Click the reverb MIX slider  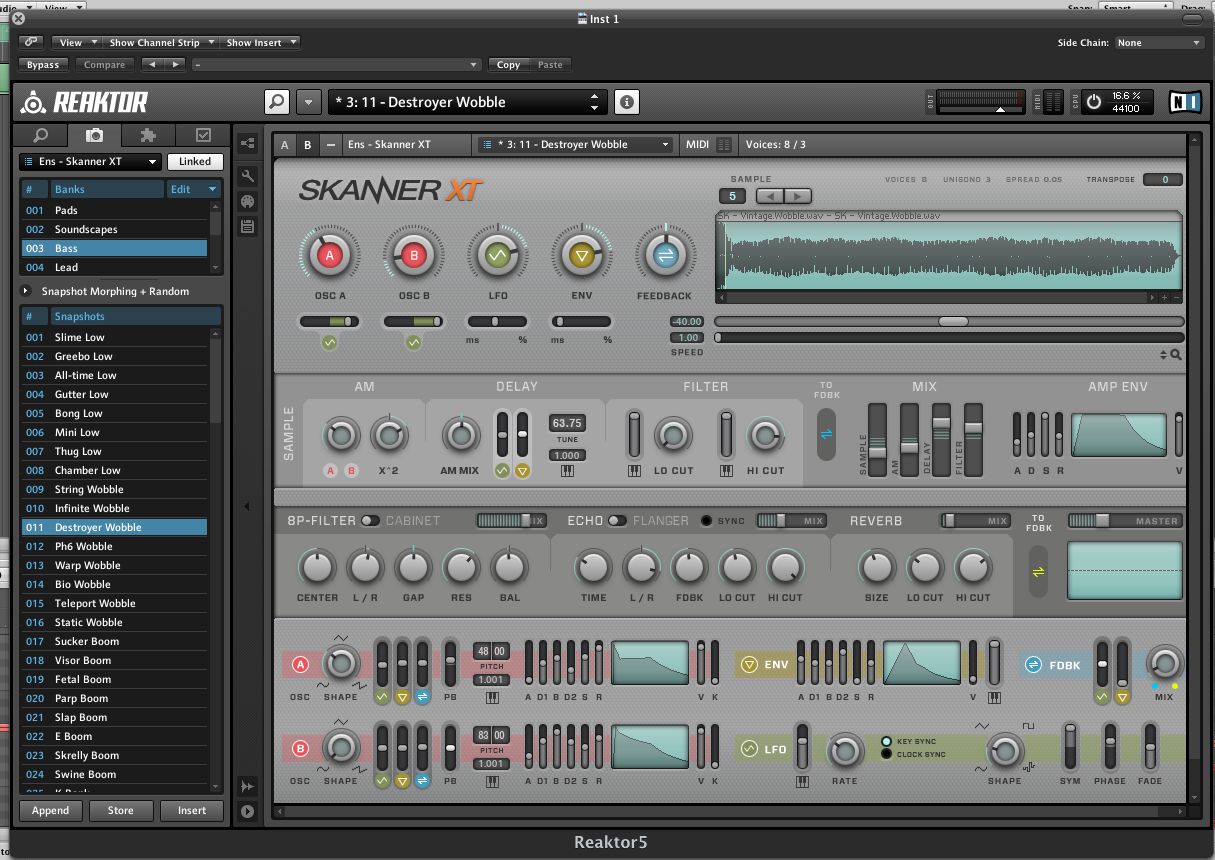coord(975,521)
